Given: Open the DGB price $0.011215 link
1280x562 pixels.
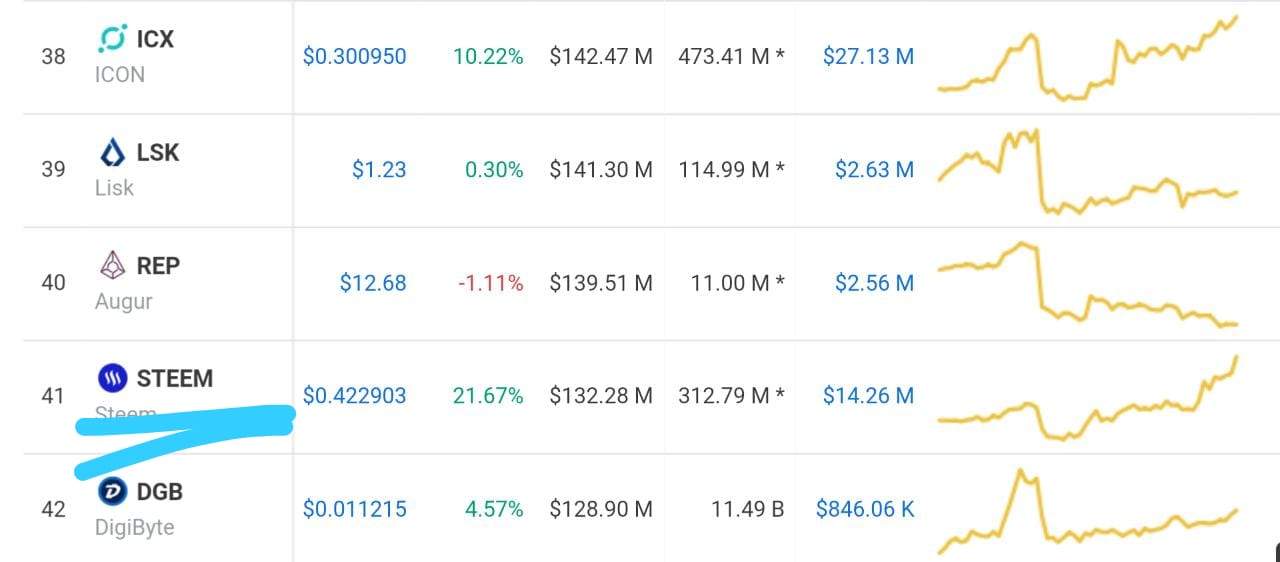Looking at the screenshot, I should click(354, 509).
